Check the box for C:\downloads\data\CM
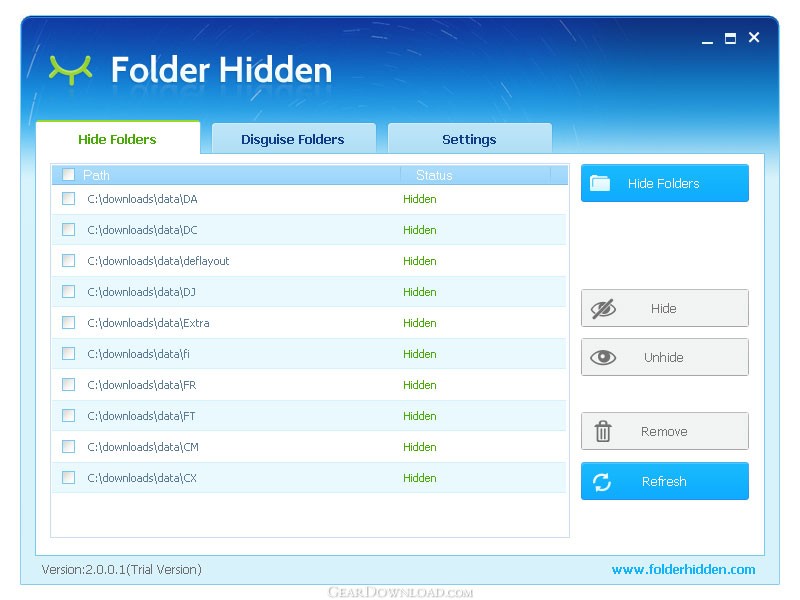Screen dimensions: 800x600 coord(68,446)
